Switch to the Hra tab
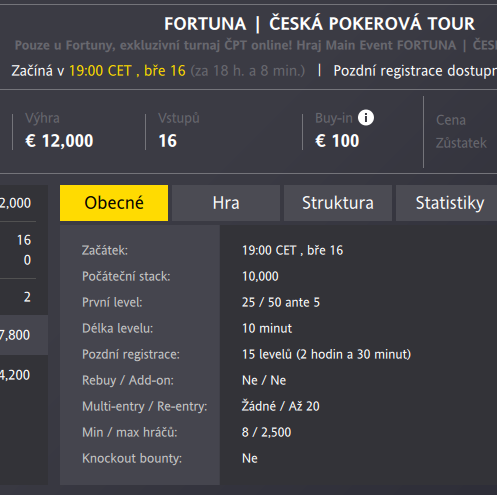 [226, 203]
